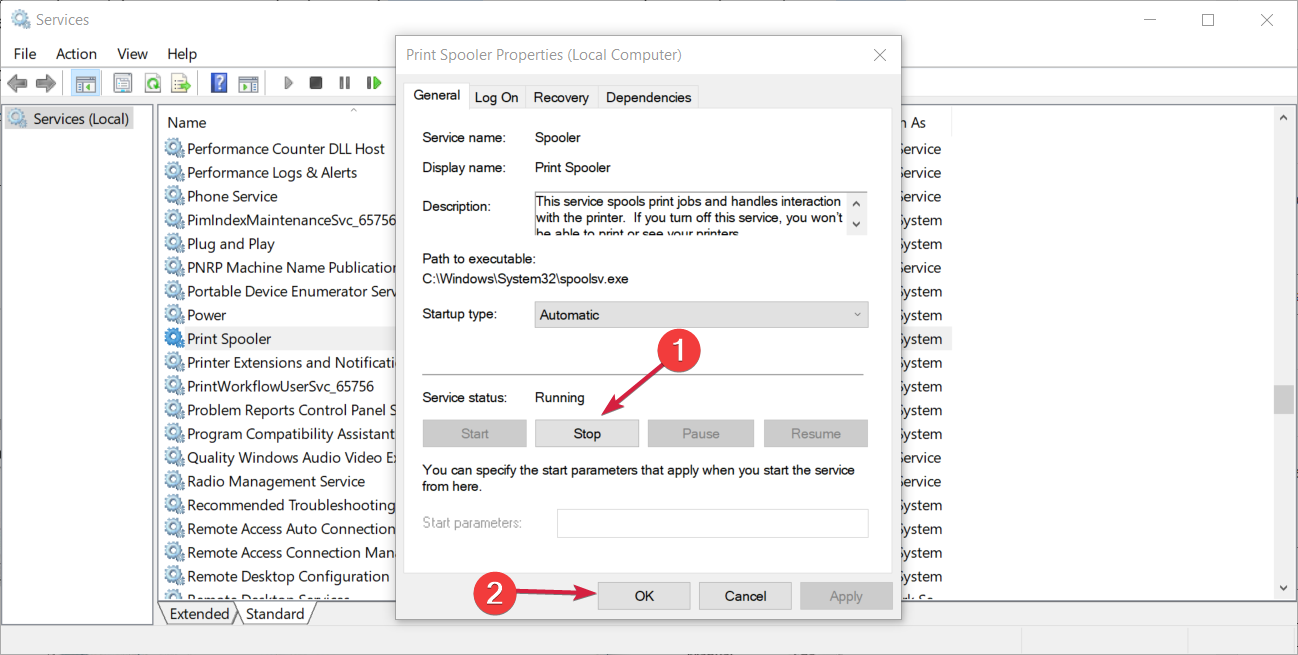Switch to the General tab
The height and width of the screenshot is (655, 1298).
click(x=437, y=95)
